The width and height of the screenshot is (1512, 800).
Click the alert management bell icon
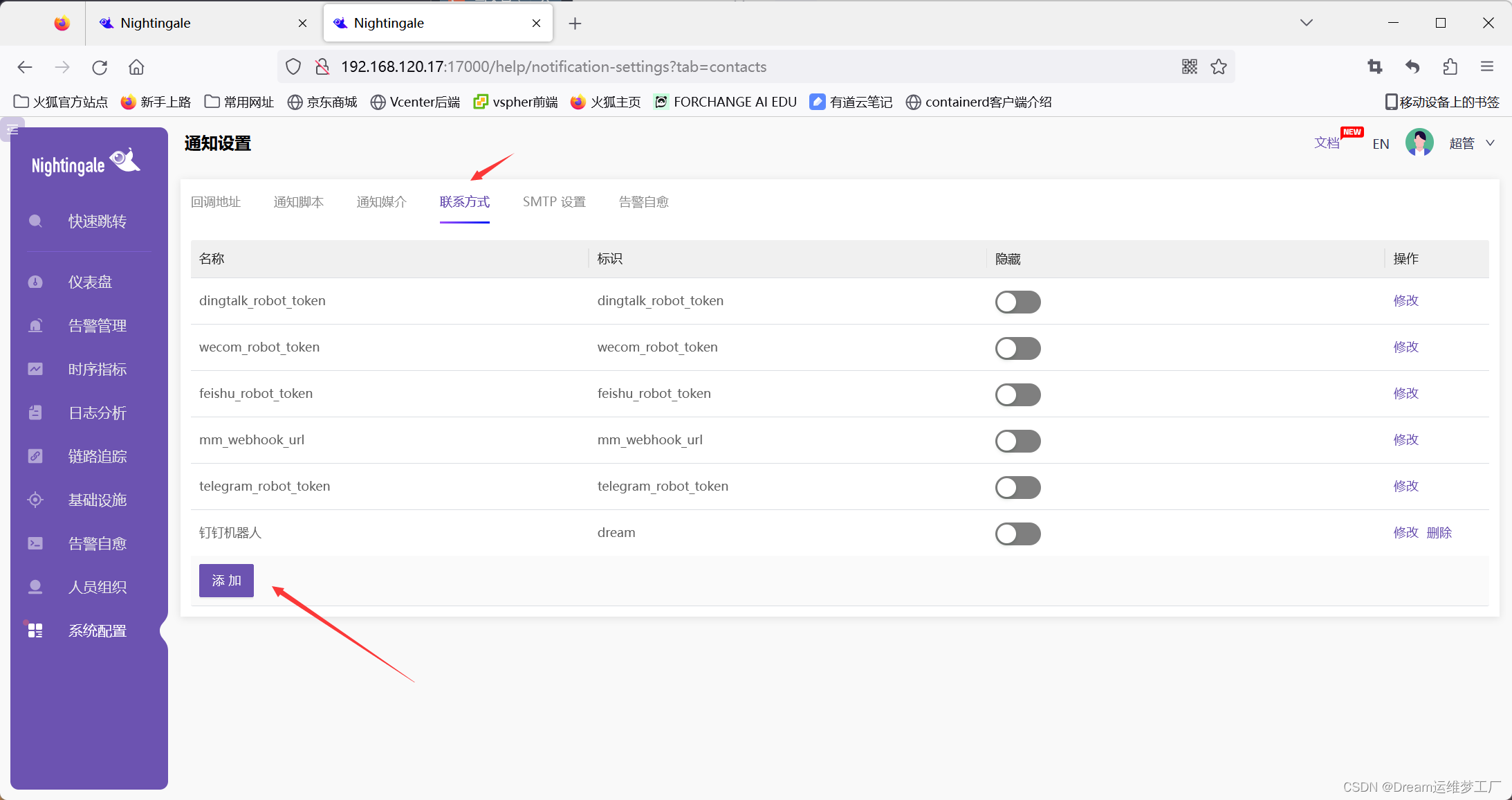(x=35, y=326)
